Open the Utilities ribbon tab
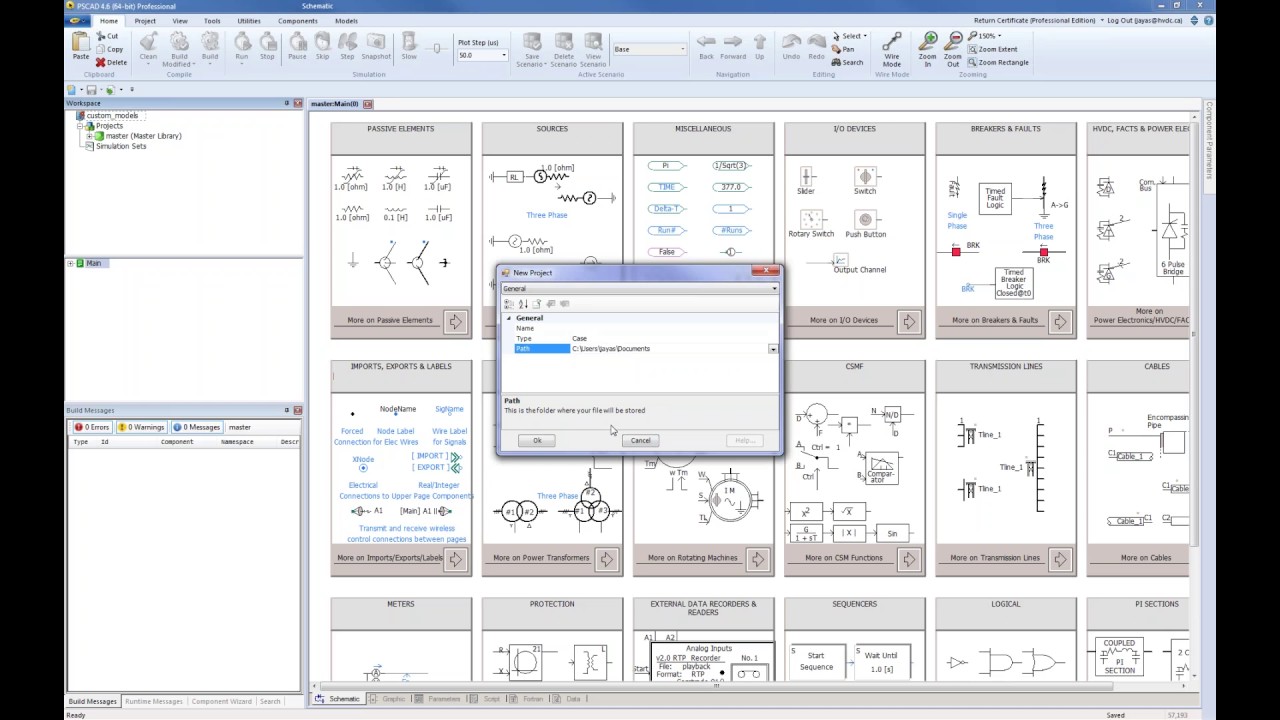The image size is (1280, 720). pos(249,20)
